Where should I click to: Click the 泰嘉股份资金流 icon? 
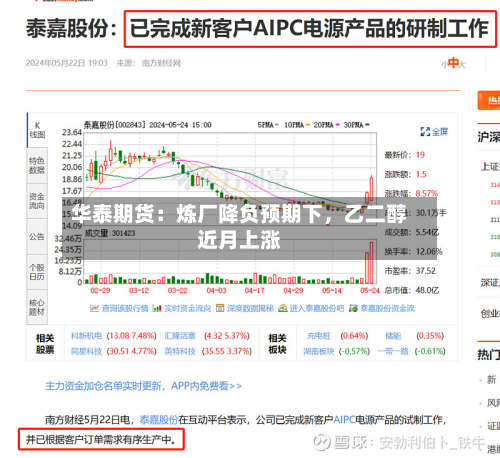pos(353,308)
